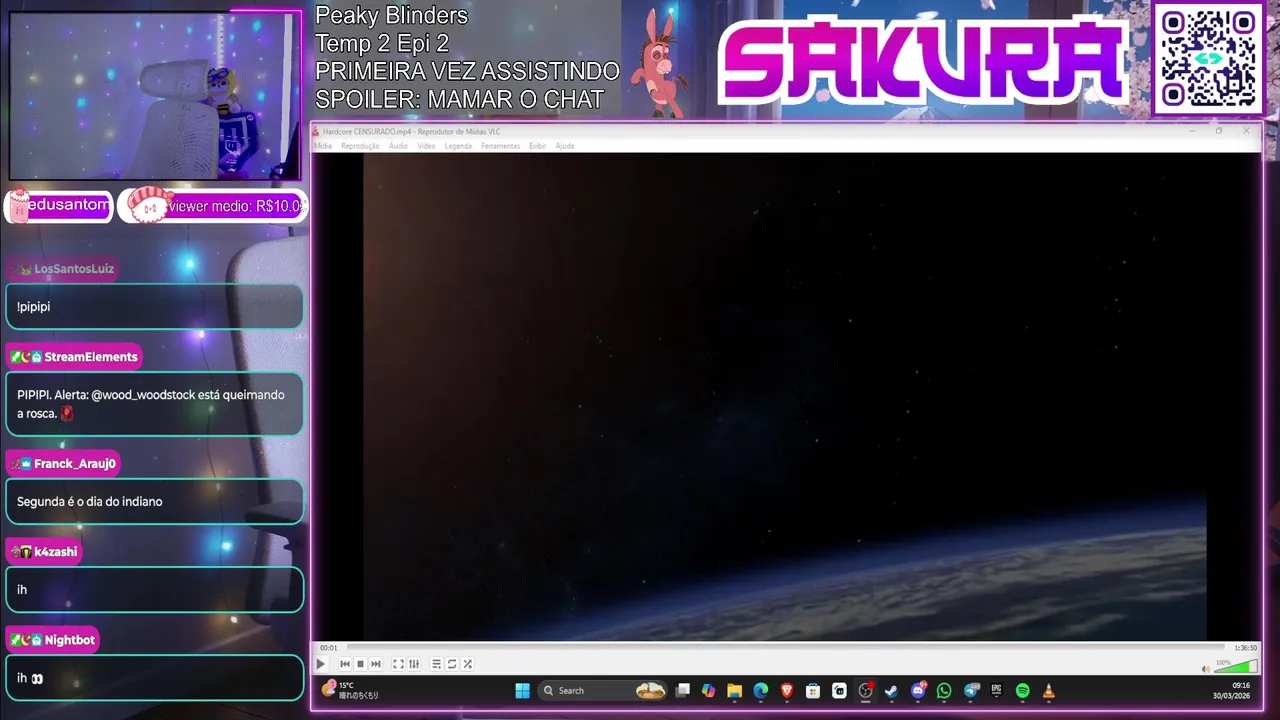This screenshot has height=720, width=1280.
Task: Open the weather widget showing 15°C
Action: (350, 690)
